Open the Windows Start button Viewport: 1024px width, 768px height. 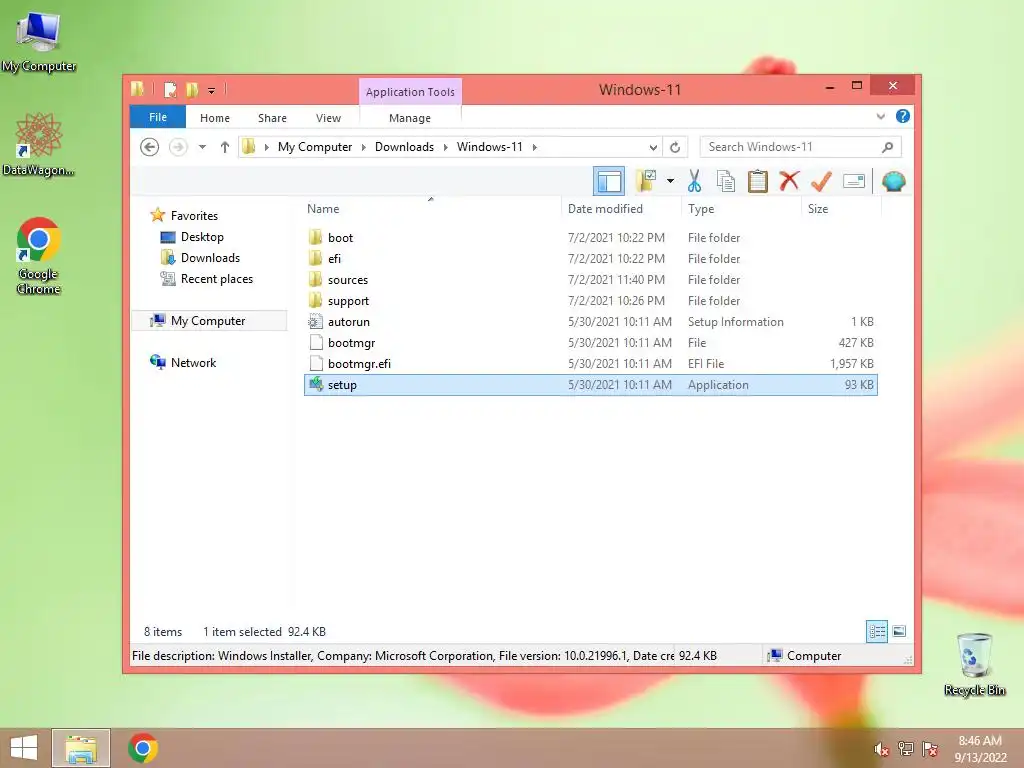[x=24, y=748]
